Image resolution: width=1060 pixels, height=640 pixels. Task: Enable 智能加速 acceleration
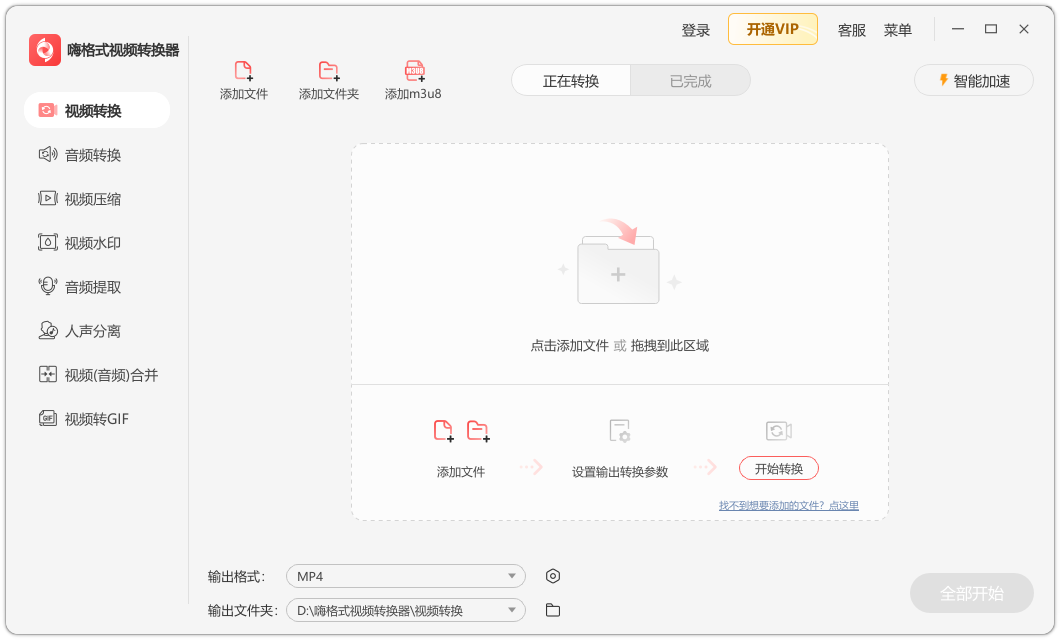click(973, 80)
